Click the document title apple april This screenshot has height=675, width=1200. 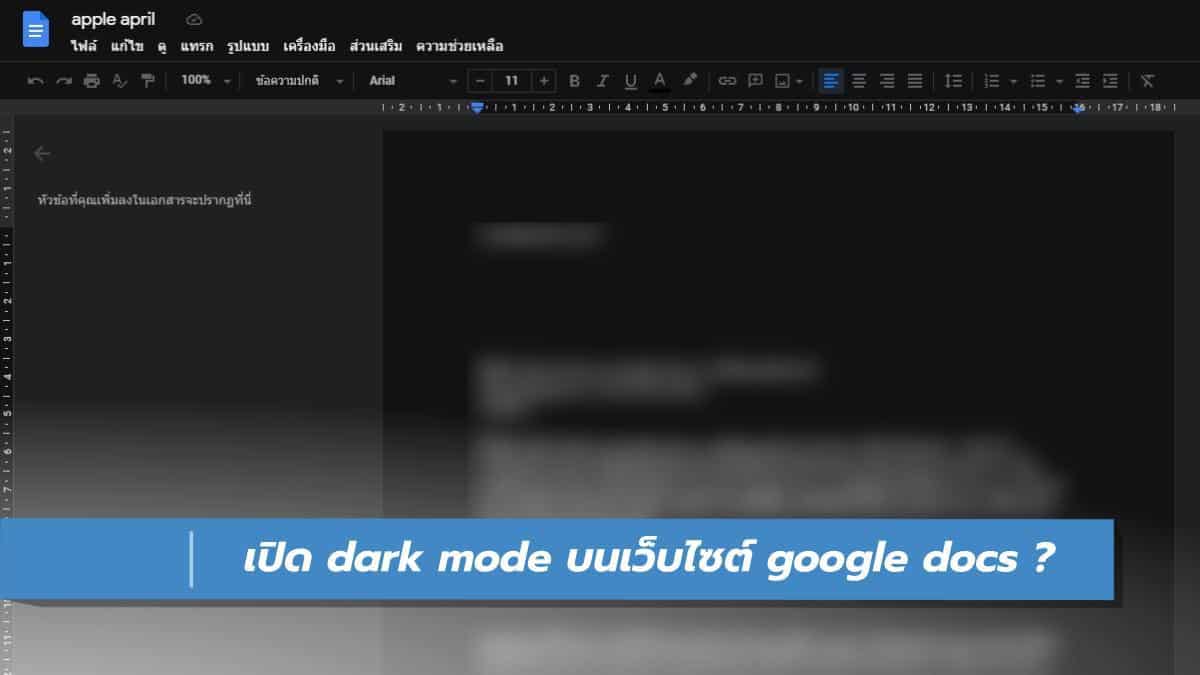113,20
